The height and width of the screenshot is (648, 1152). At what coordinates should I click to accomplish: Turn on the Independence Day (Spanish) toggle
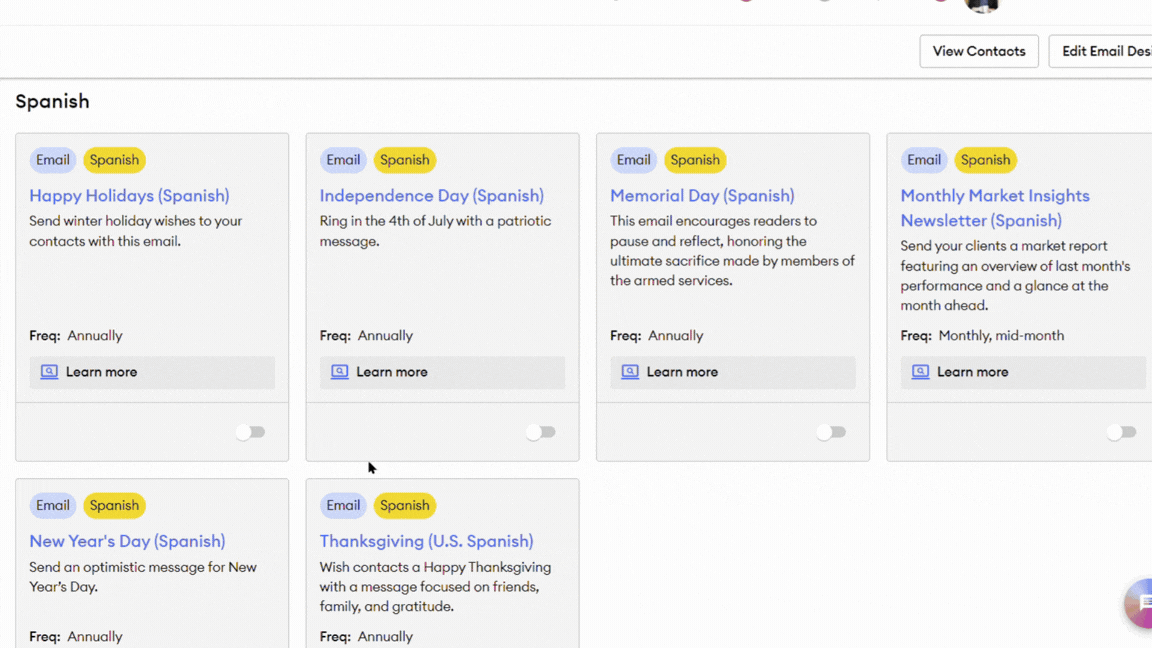pos(540,432)
